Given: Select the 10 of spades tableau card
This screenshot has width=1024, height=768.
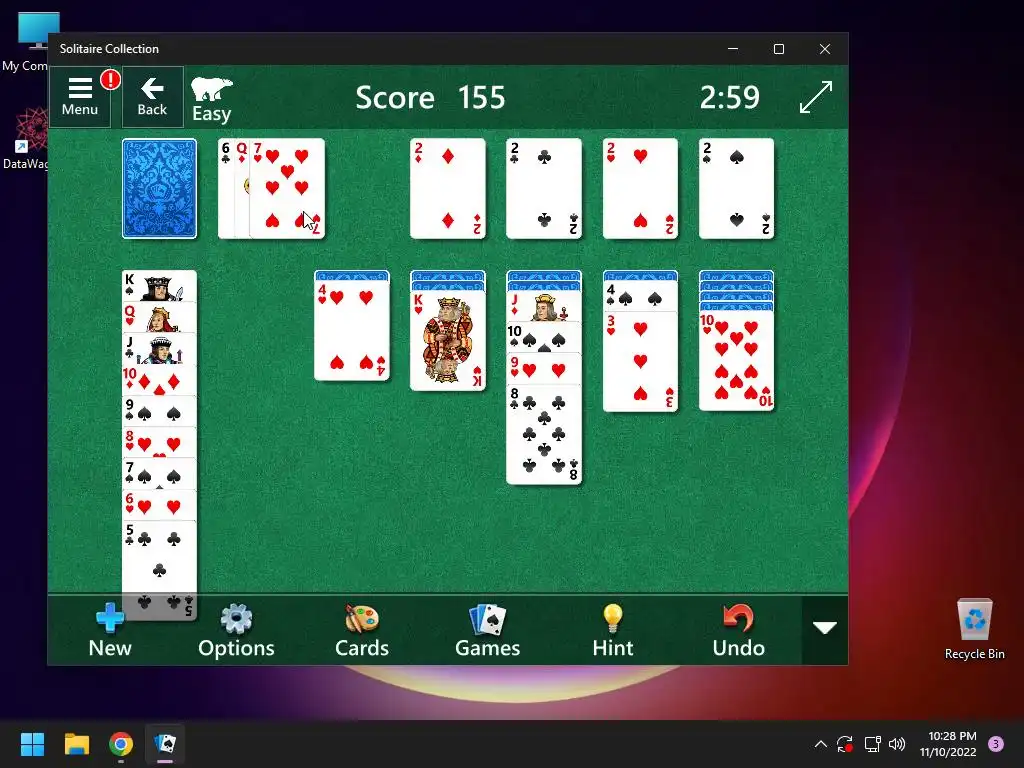Looking at the screenshot, I should [543, 337].
